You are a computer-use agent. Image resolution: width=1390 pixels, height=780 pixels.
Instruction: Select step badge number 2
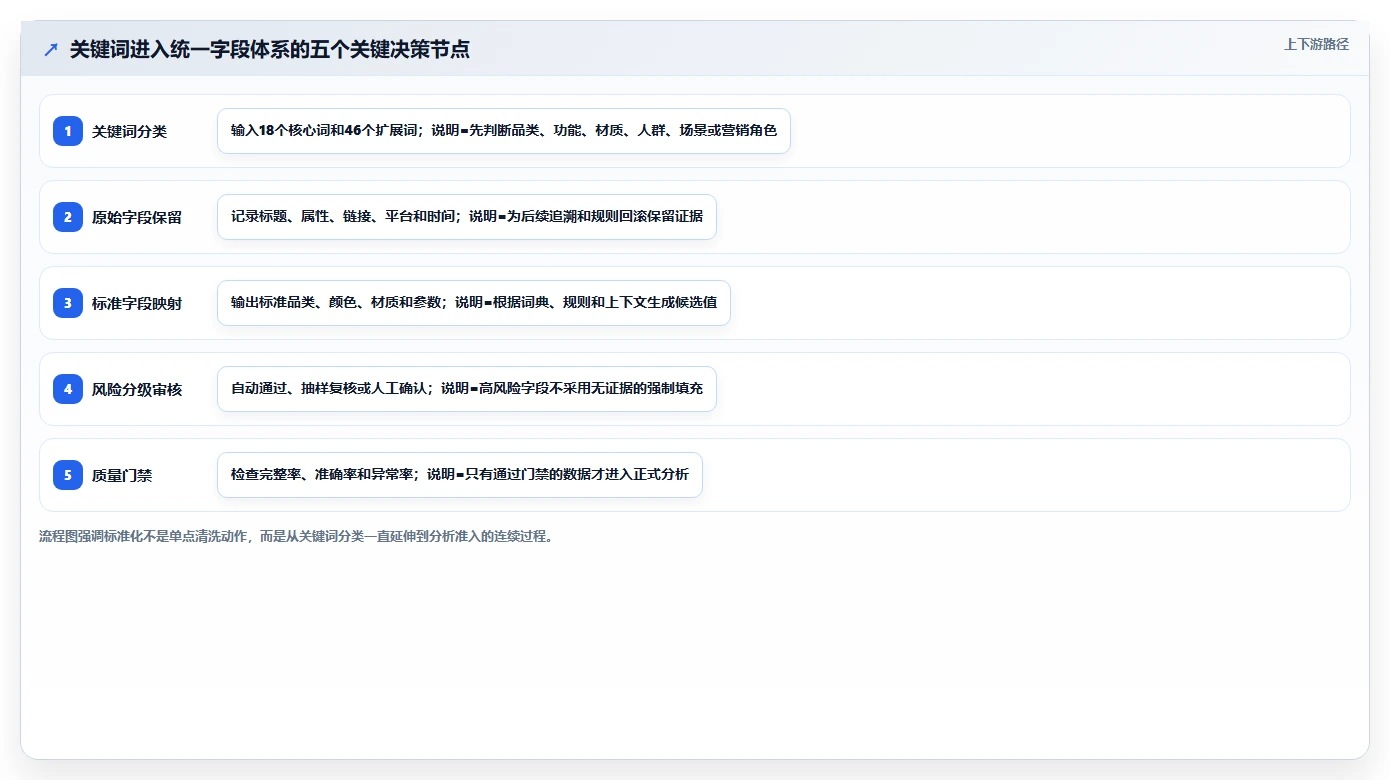click(68, 217)
